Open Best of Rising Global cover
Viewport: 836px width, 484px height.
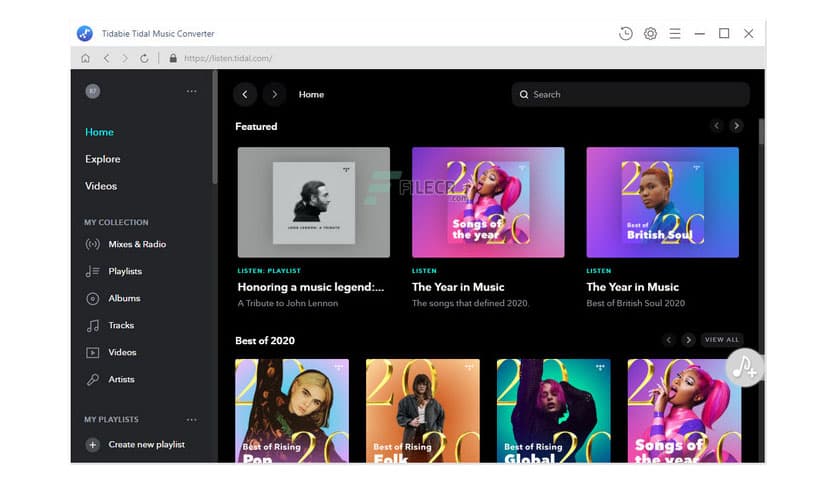[x=553, y=411]
